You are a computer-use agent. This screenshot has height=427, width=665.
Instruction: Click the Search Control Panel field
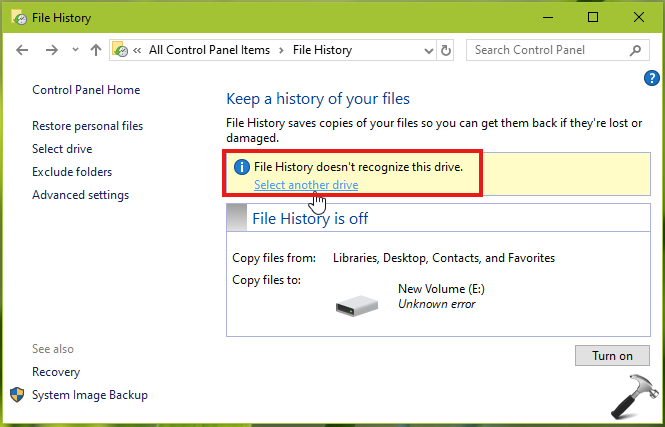pyautogui.click(x=558, y=50)
